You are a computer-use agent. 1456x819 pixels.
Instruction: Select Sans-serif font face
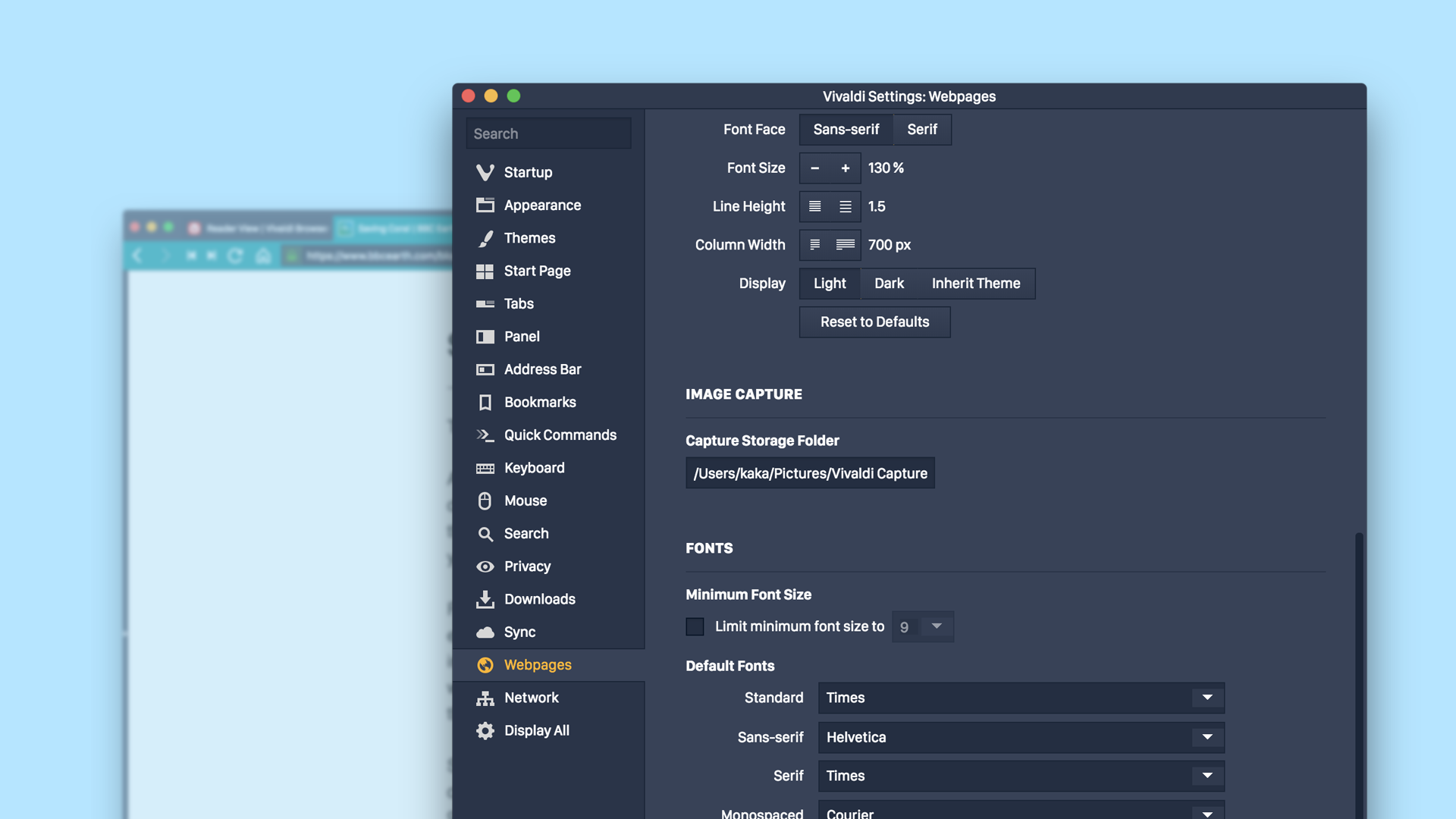(846, 130)
